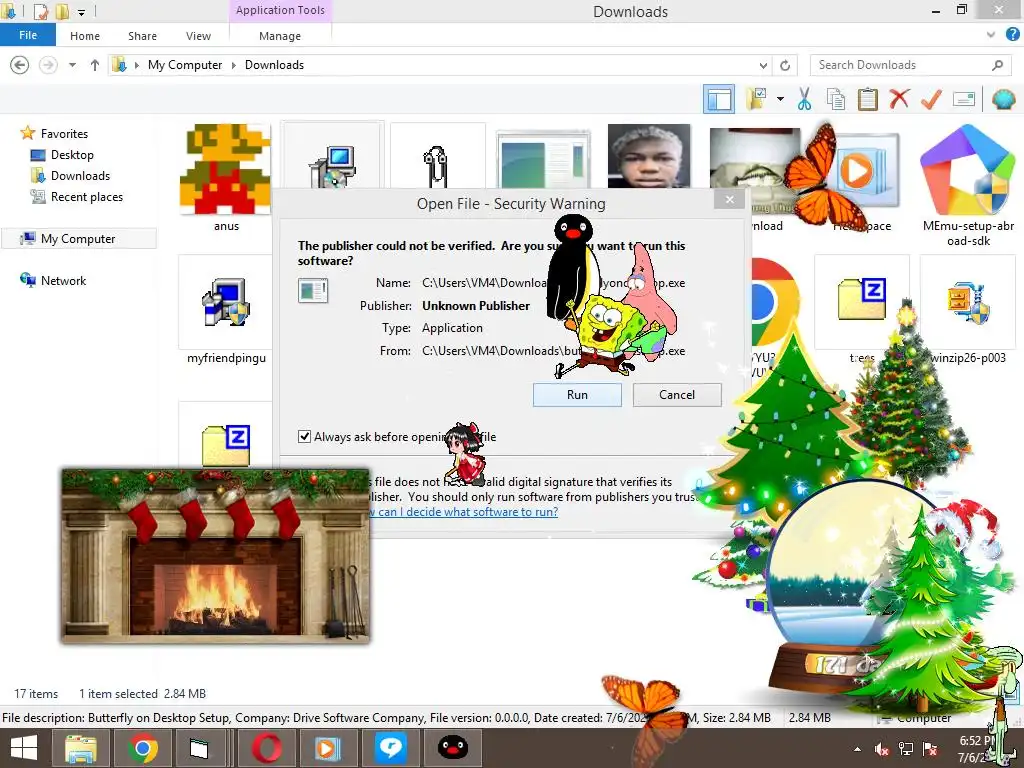The image size is (1024, 768).
Task: Switch to the Share ribbon tab
Action: 142,36
